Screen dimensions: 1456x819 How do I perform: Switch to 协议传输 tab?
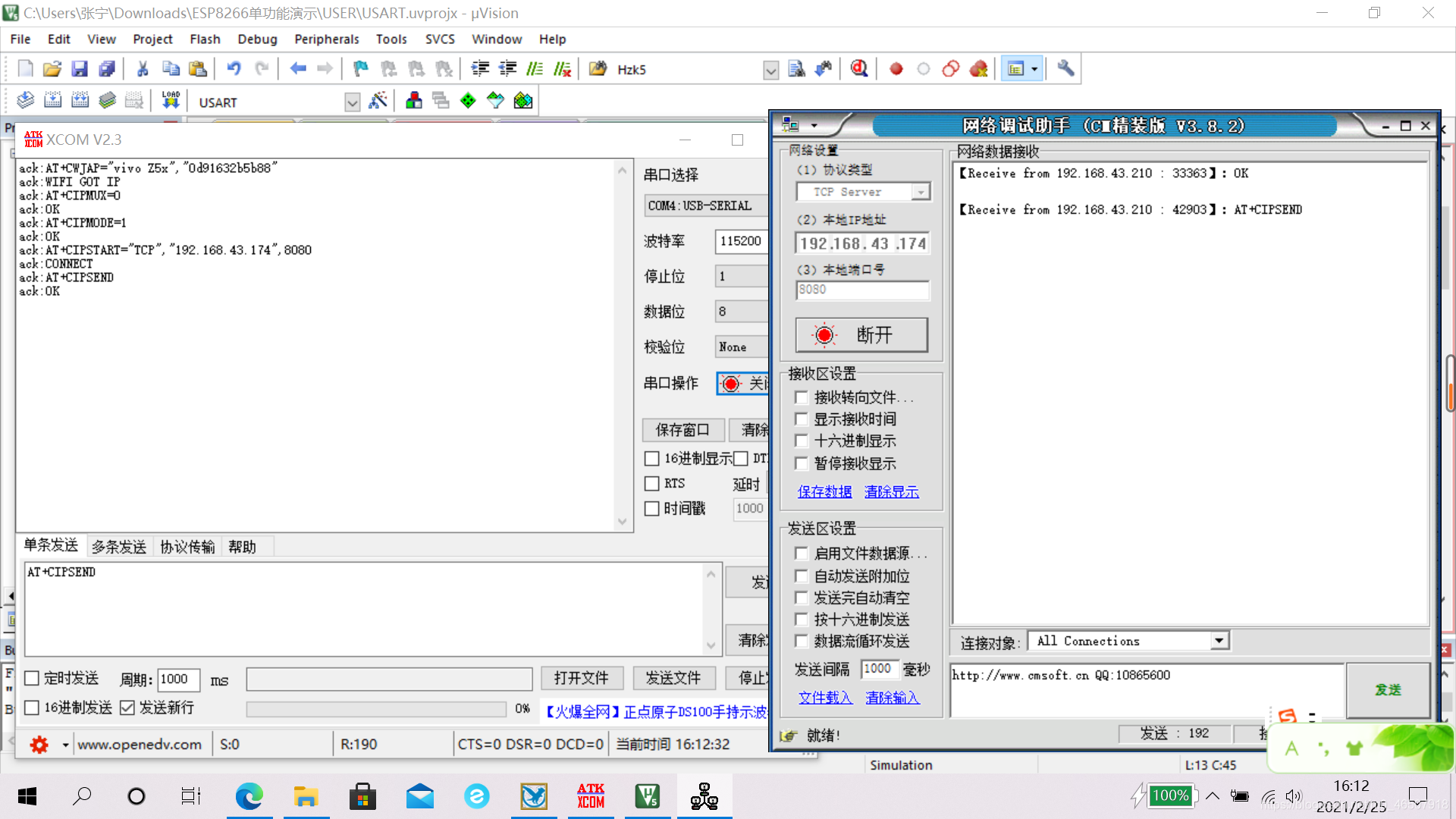pos(187,547)
